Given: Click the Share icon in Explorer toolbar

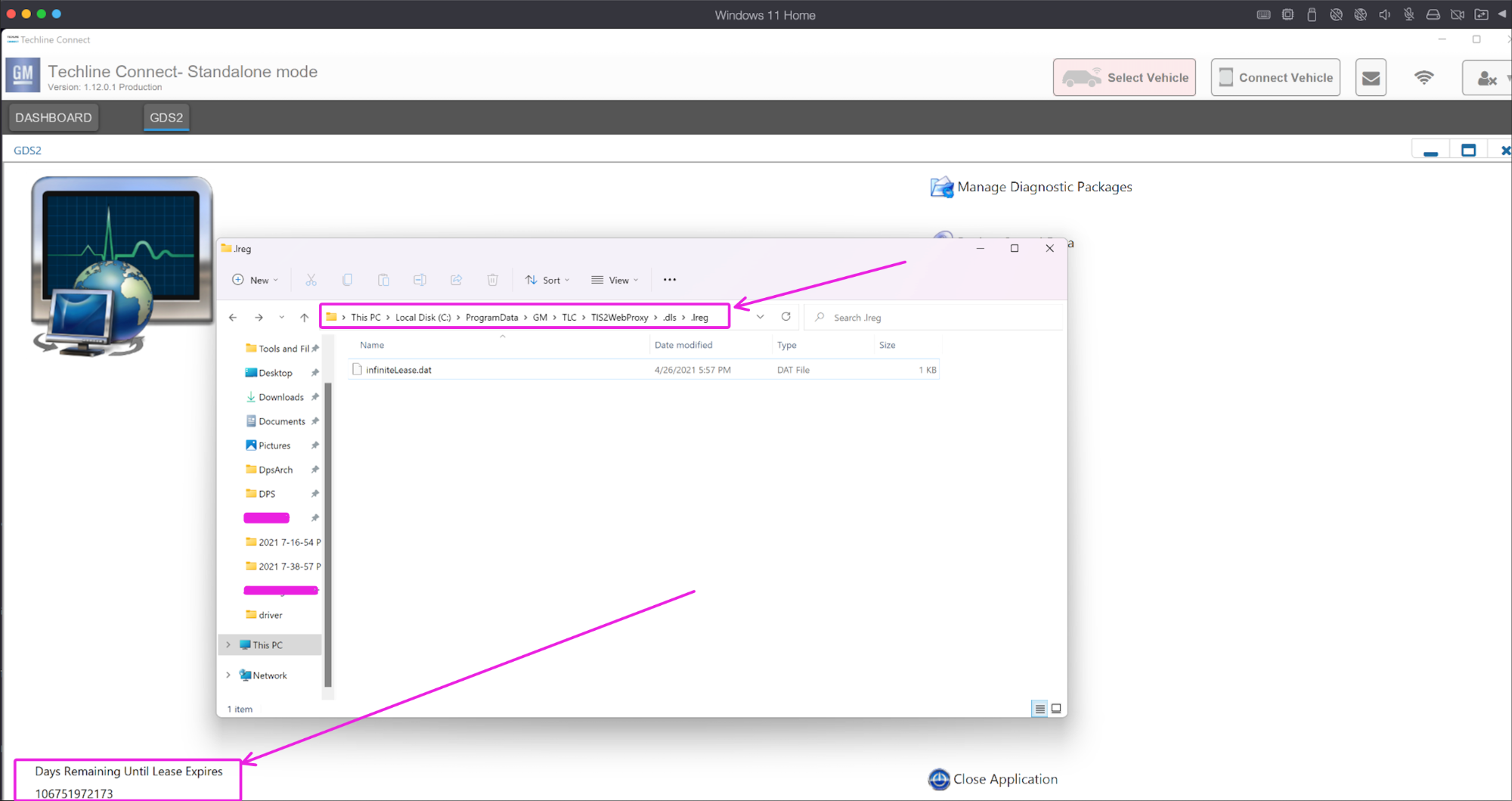Looking at the screenshot, I should click(x=456, y=280).
